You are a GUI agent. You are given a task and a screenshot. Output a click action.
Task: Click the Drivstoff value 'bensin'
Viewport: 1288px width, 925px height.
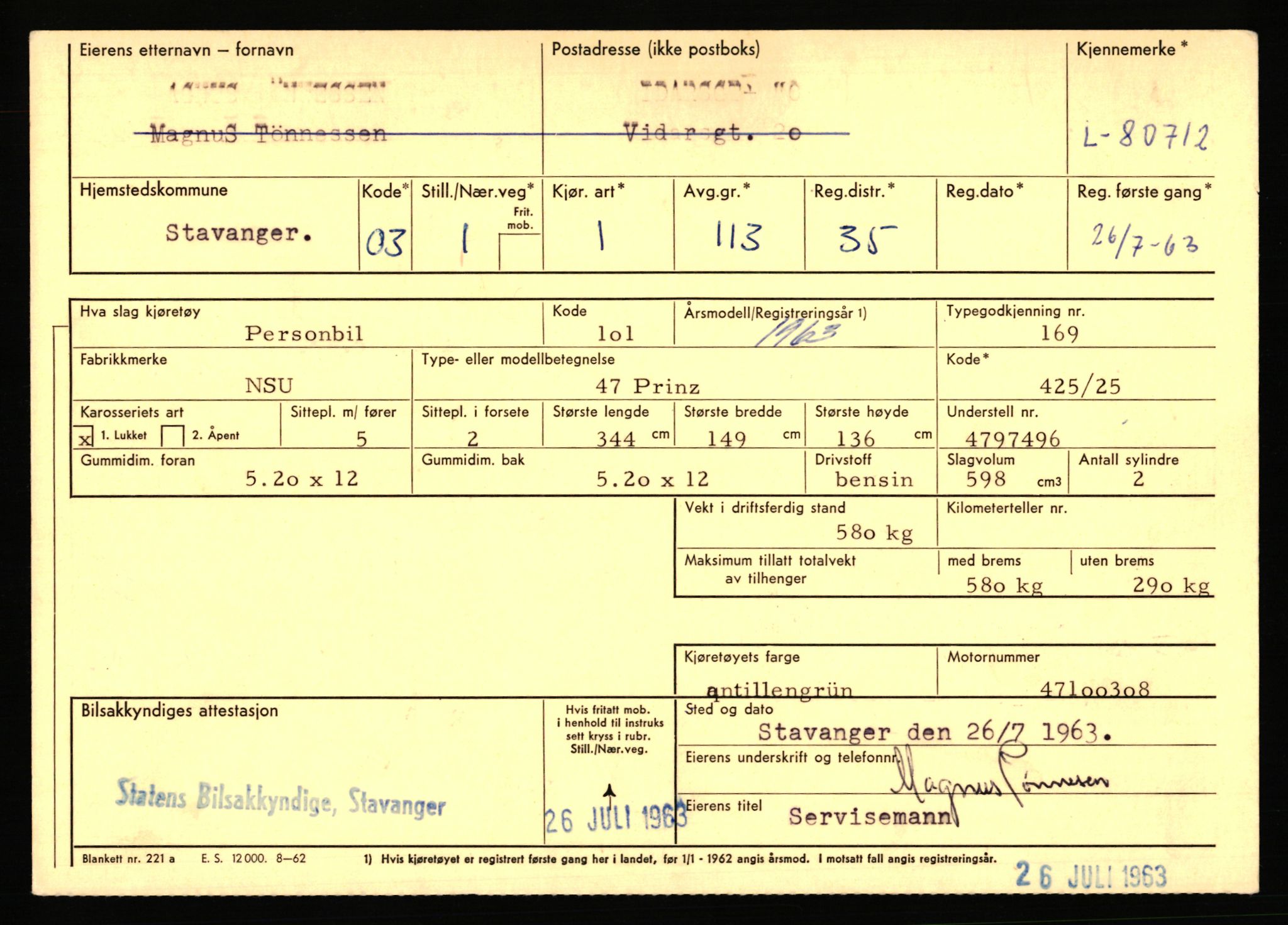(874, 479)
